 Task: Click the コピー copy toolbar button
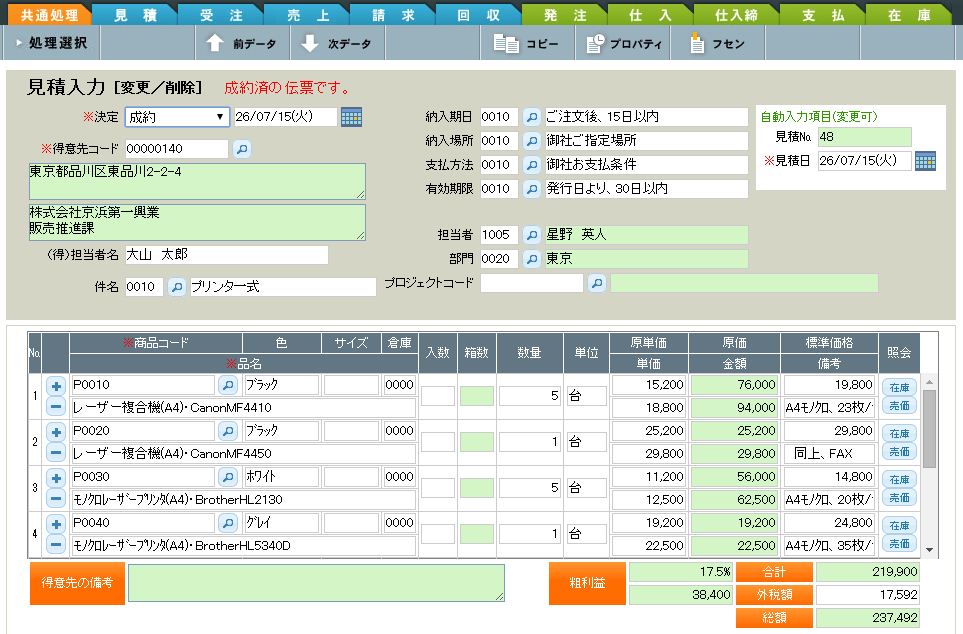coord(527,43)
